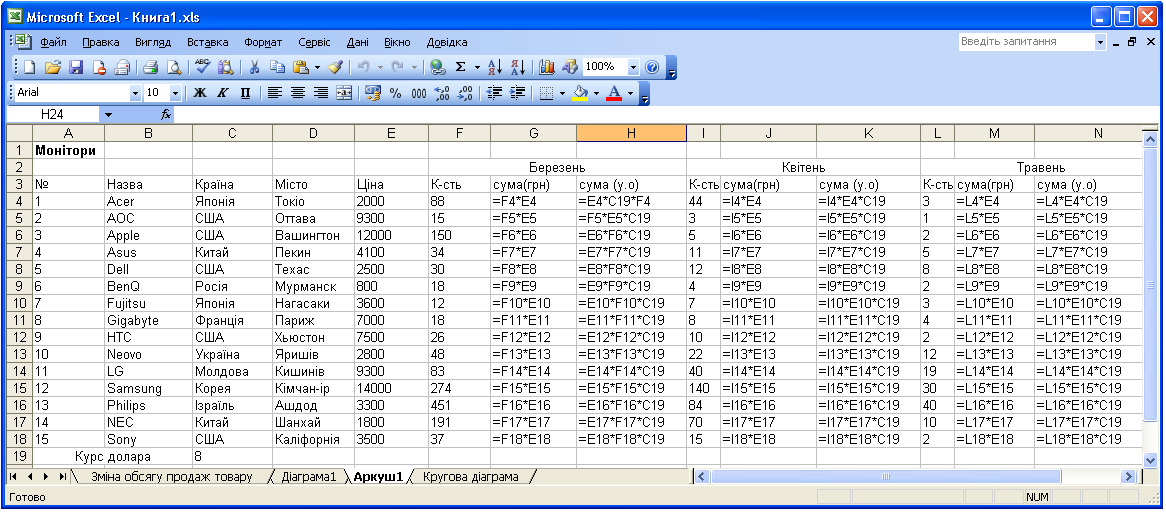1166x512 pixels.
Task: Merge and center selected cells
Action: click(x=344, y=93)
